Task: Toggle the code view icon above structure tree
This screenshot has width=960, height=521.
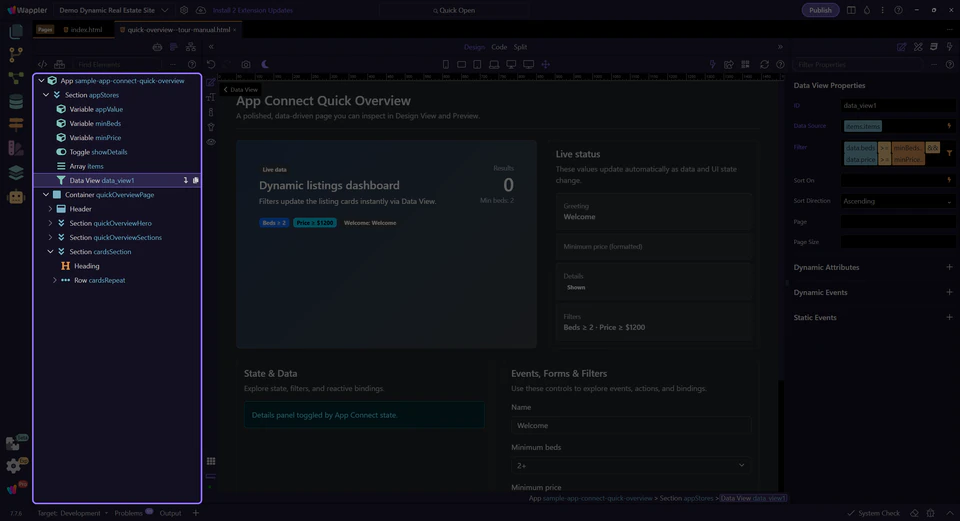Action: [42, 64]
